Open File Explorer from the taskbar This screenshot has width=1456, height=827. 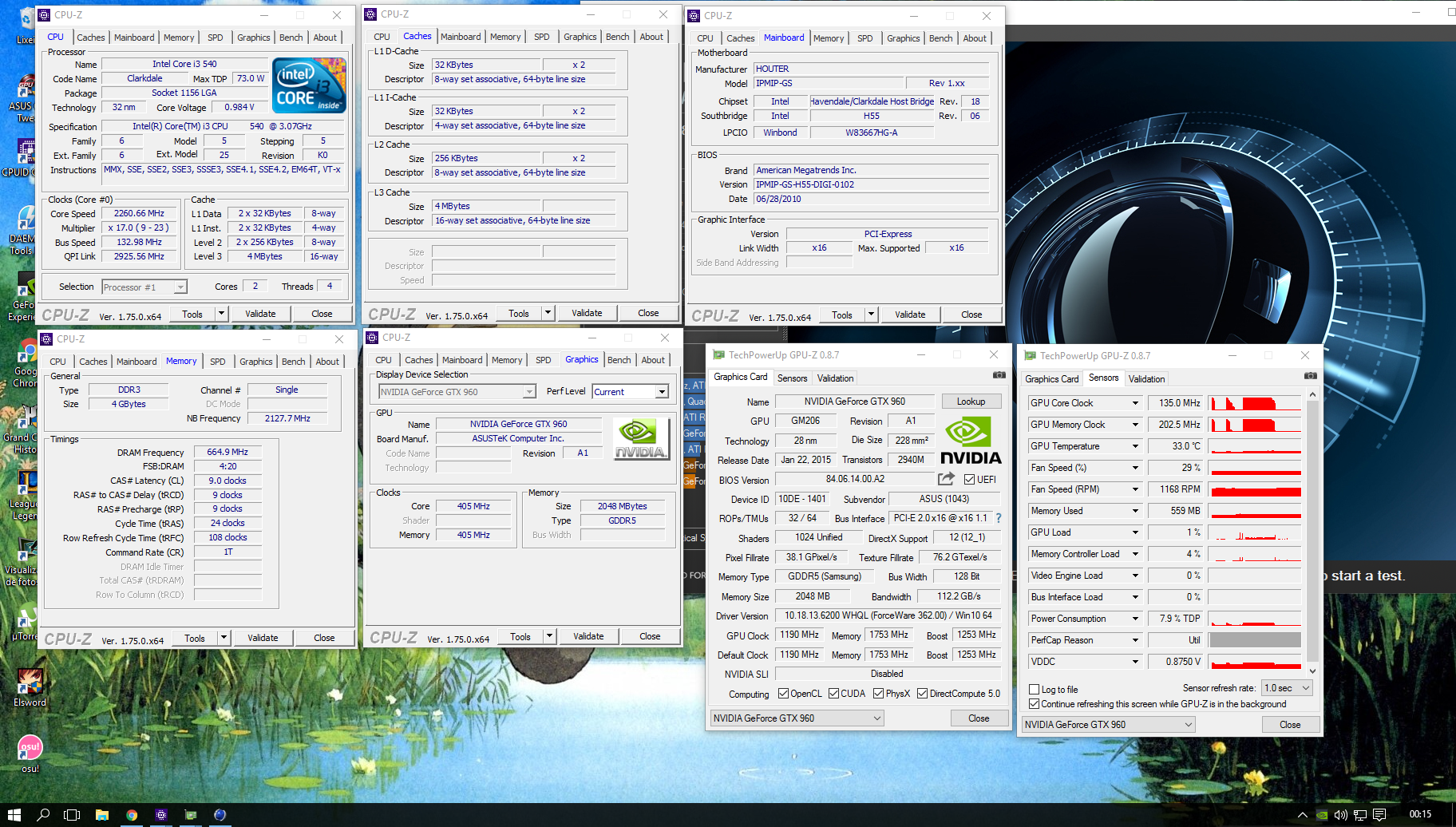[x=101, y=815]
